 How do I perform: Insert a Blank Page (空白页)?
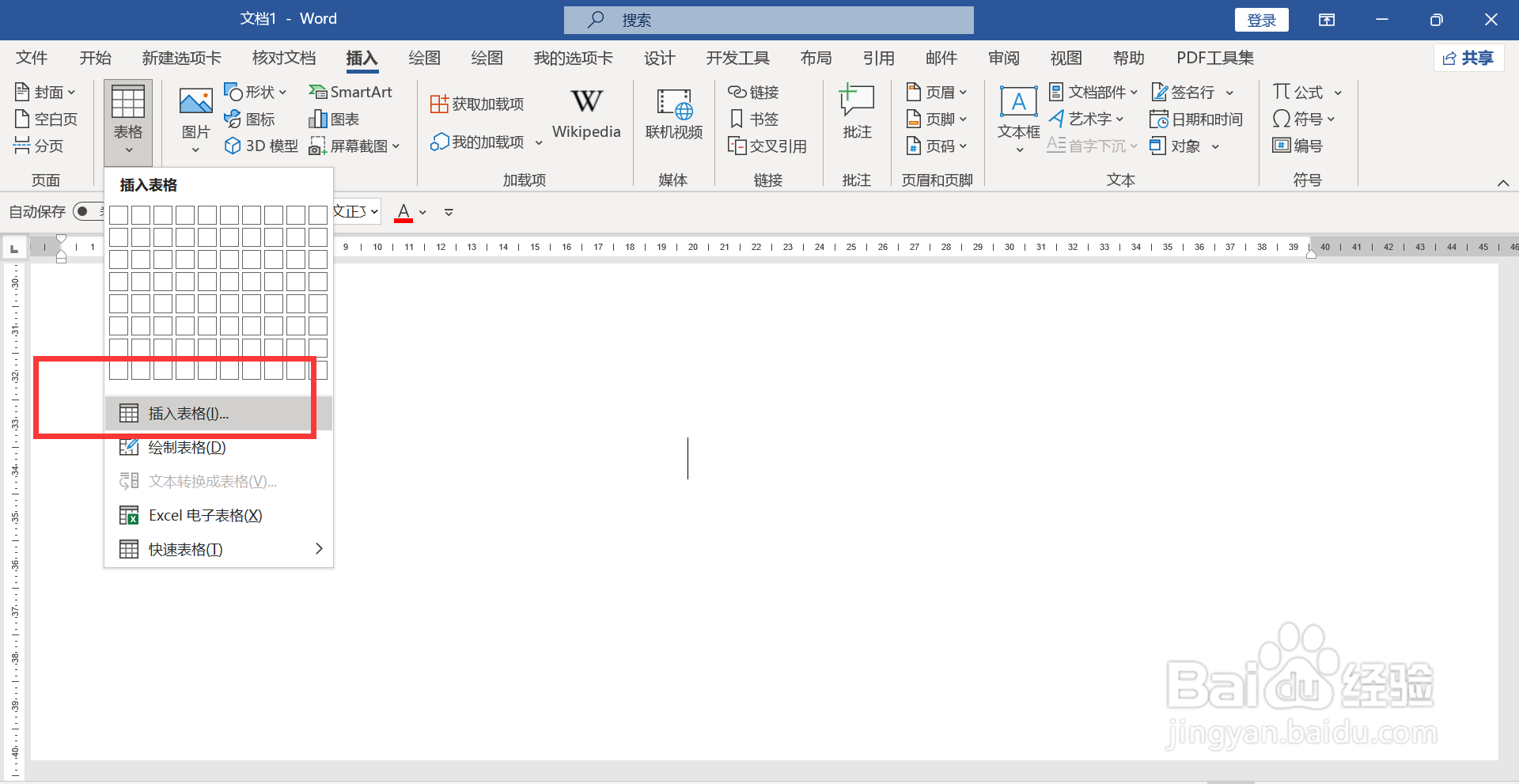click(46, 119)
